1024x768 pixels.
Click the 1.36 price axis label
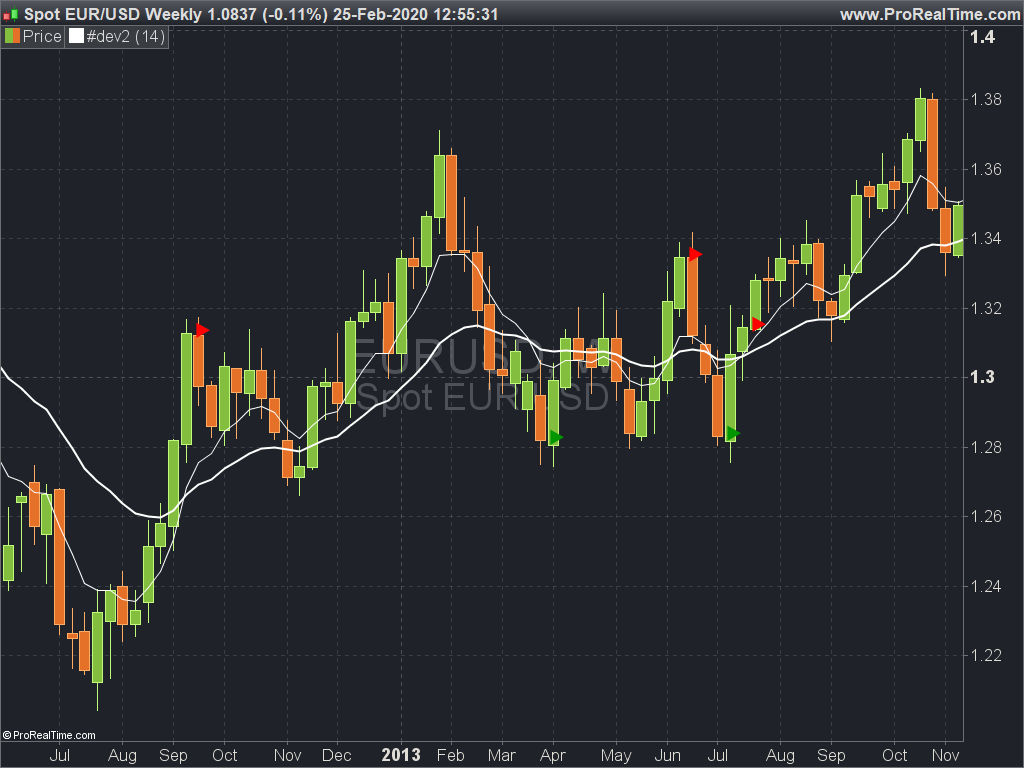985,169
